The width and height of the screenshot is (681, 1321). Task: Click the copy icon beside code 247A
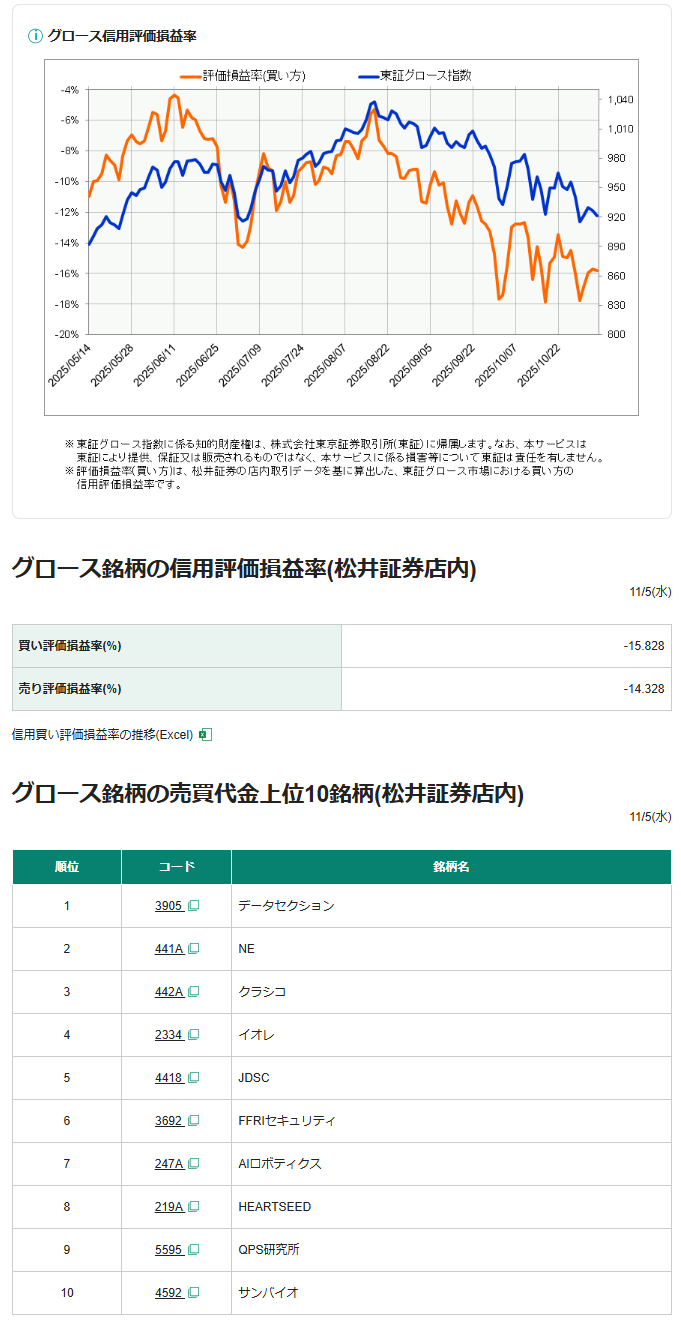point(194,1164)
